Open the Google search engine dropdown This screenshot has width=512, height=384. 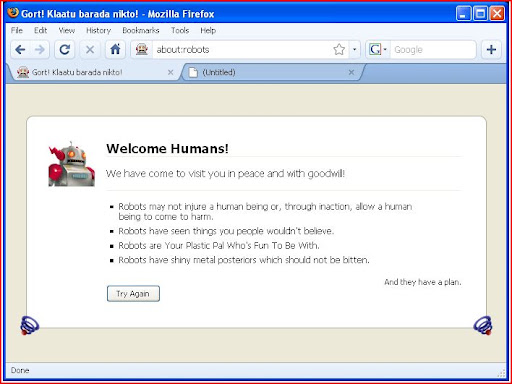[378, 50]
